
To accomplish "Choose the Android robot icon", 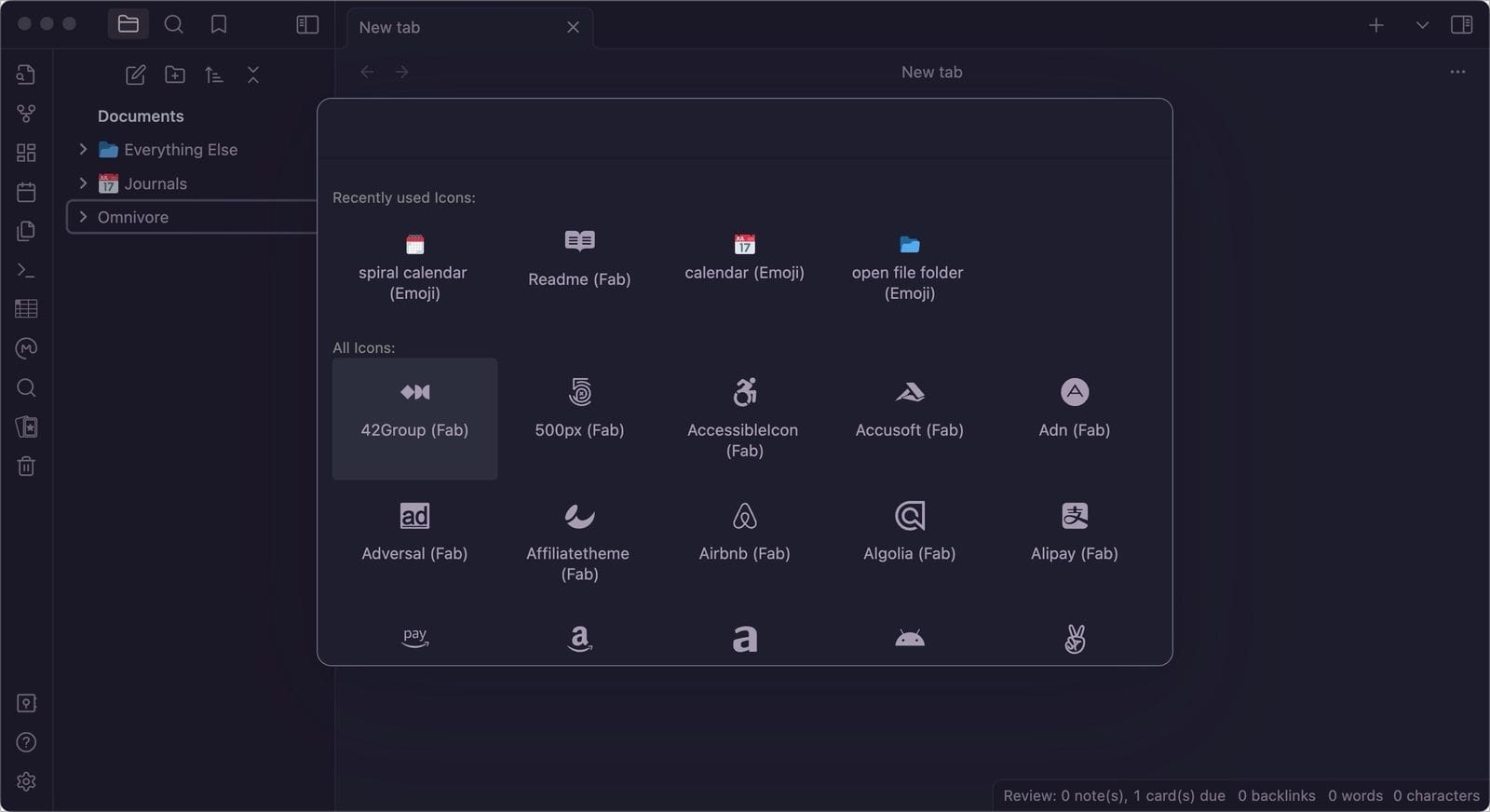I will [909, 638].
